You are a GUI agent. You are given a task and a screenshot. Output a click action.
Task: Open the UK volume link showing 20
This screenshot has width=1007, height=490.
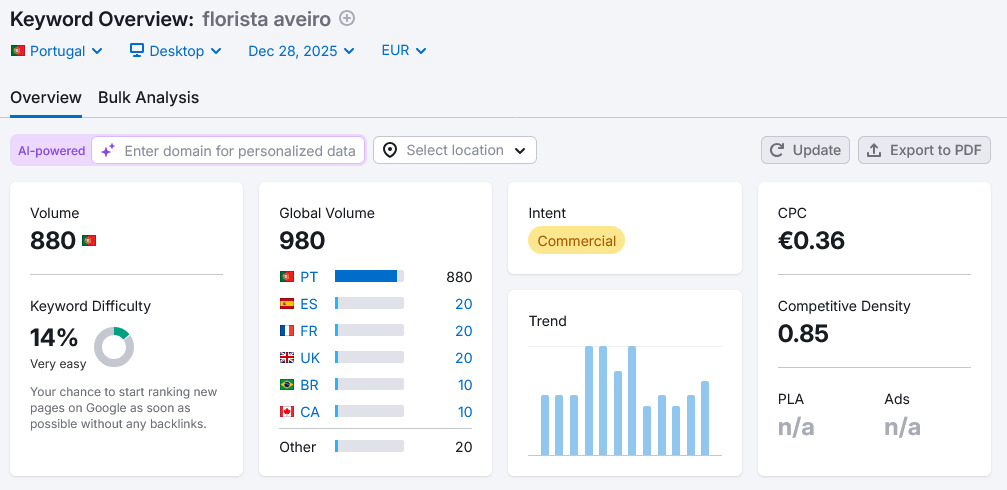coord(463,358)
